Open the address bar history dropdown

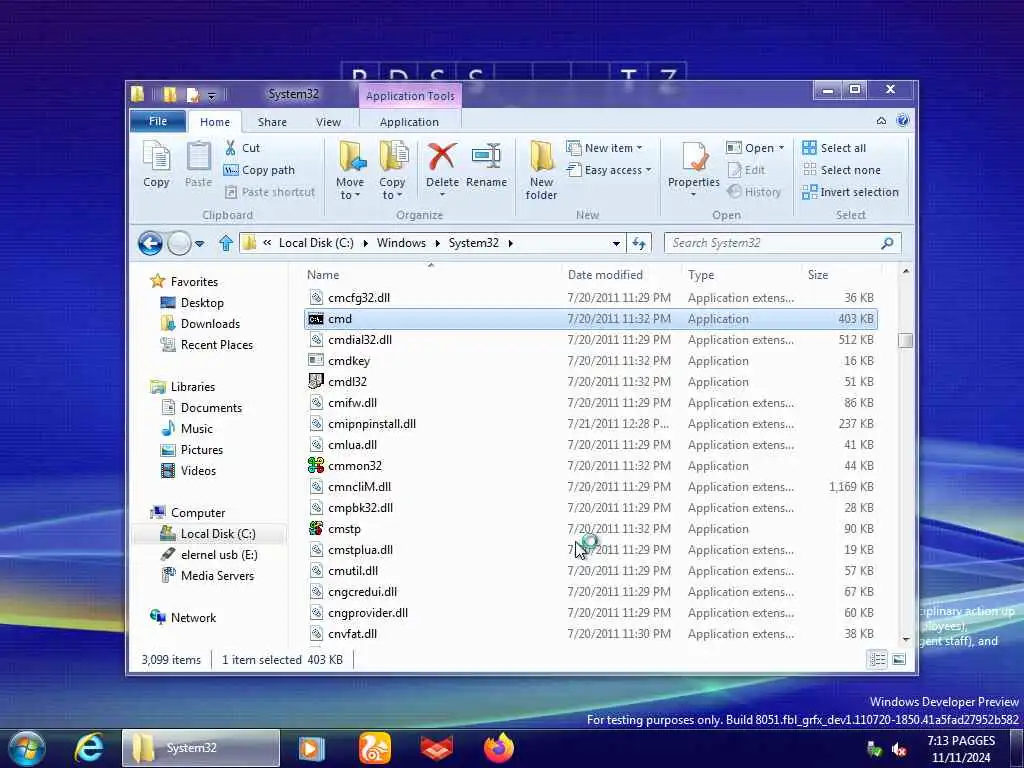616,244
